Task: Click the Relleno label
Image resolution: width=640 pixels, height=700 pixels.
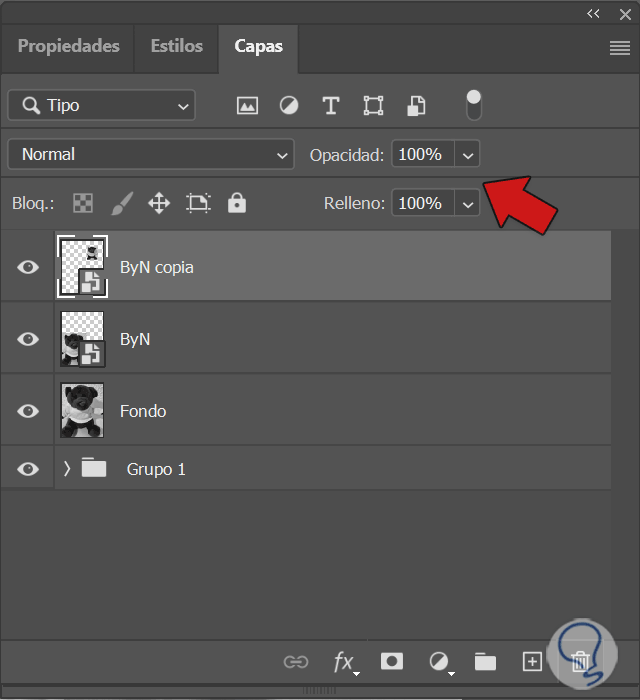Action: point(354,204)
